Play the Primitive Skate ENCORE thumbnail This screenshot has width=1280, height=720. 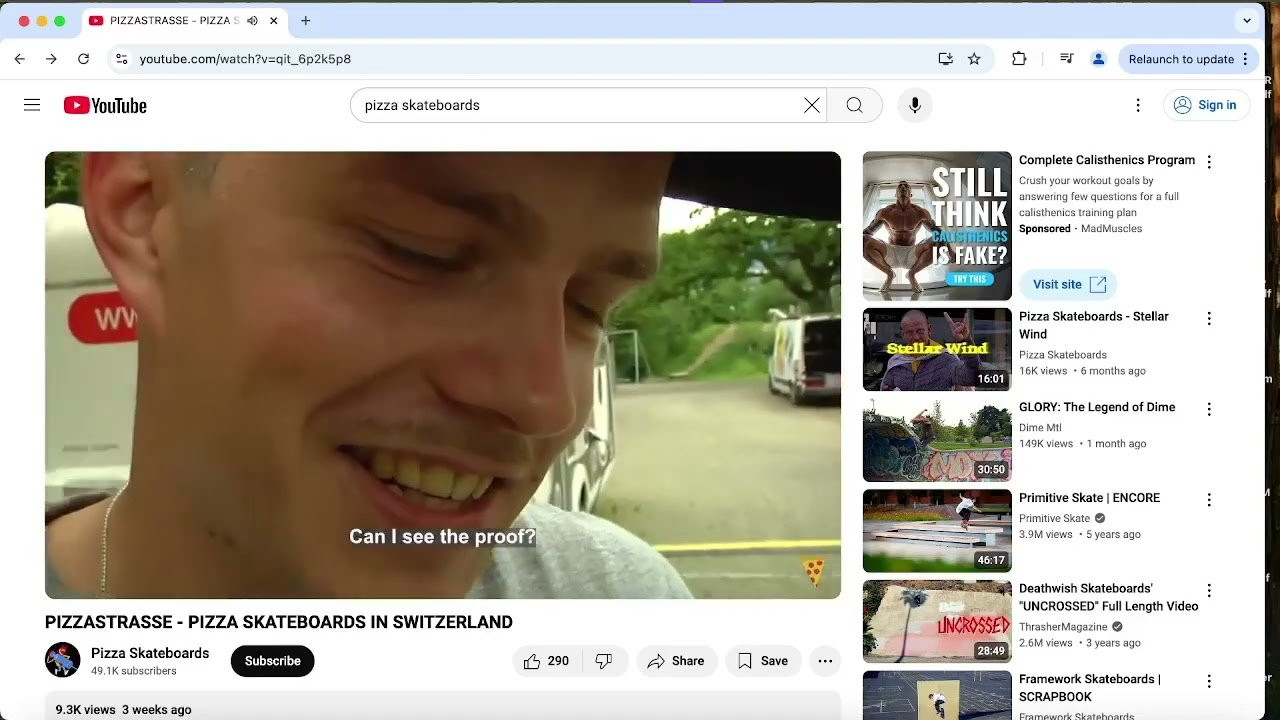(936, 530)
